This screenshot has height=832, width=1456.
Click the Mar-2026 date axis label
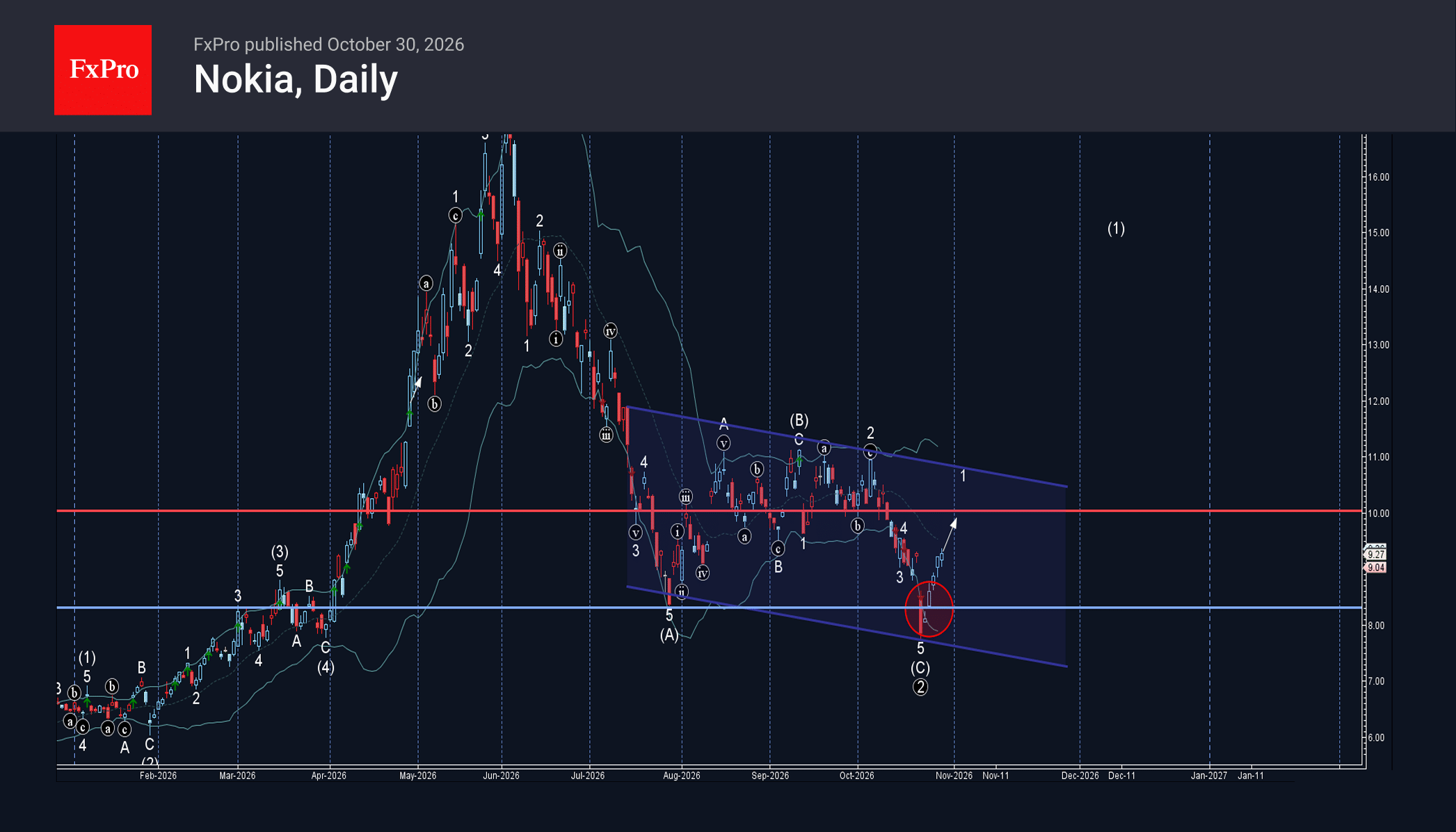[x=237, y=776]
